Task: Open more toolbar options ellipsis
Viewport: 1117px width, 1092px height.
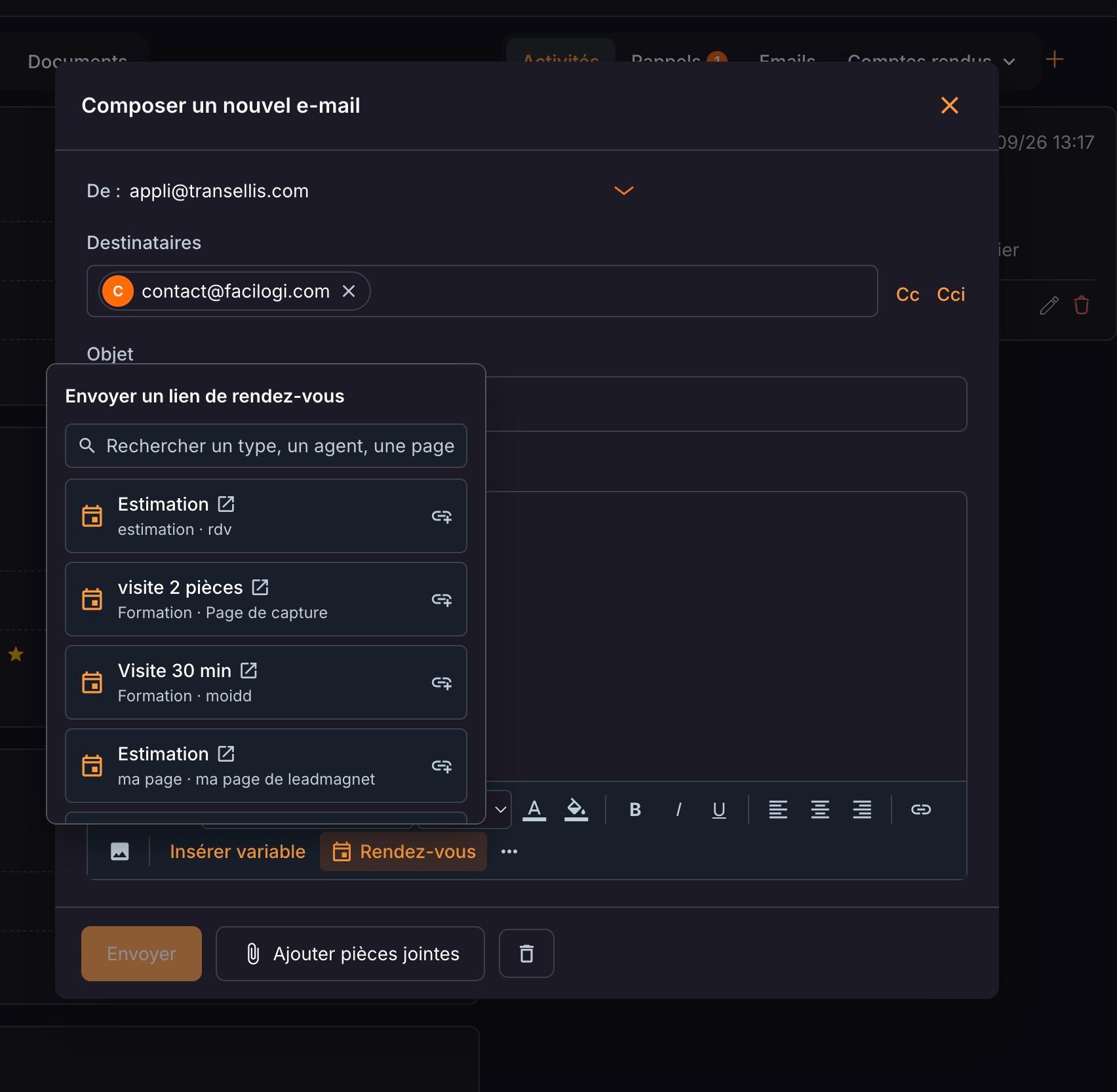Action: click(509, 851)
